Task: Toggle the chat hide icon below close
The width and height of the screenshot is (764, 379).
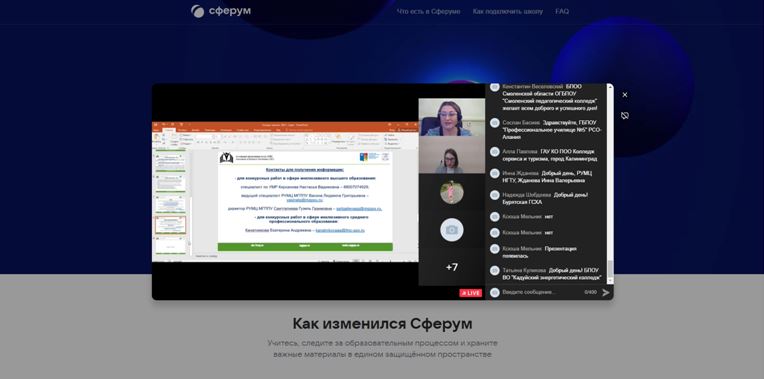Action: point(625,115)
